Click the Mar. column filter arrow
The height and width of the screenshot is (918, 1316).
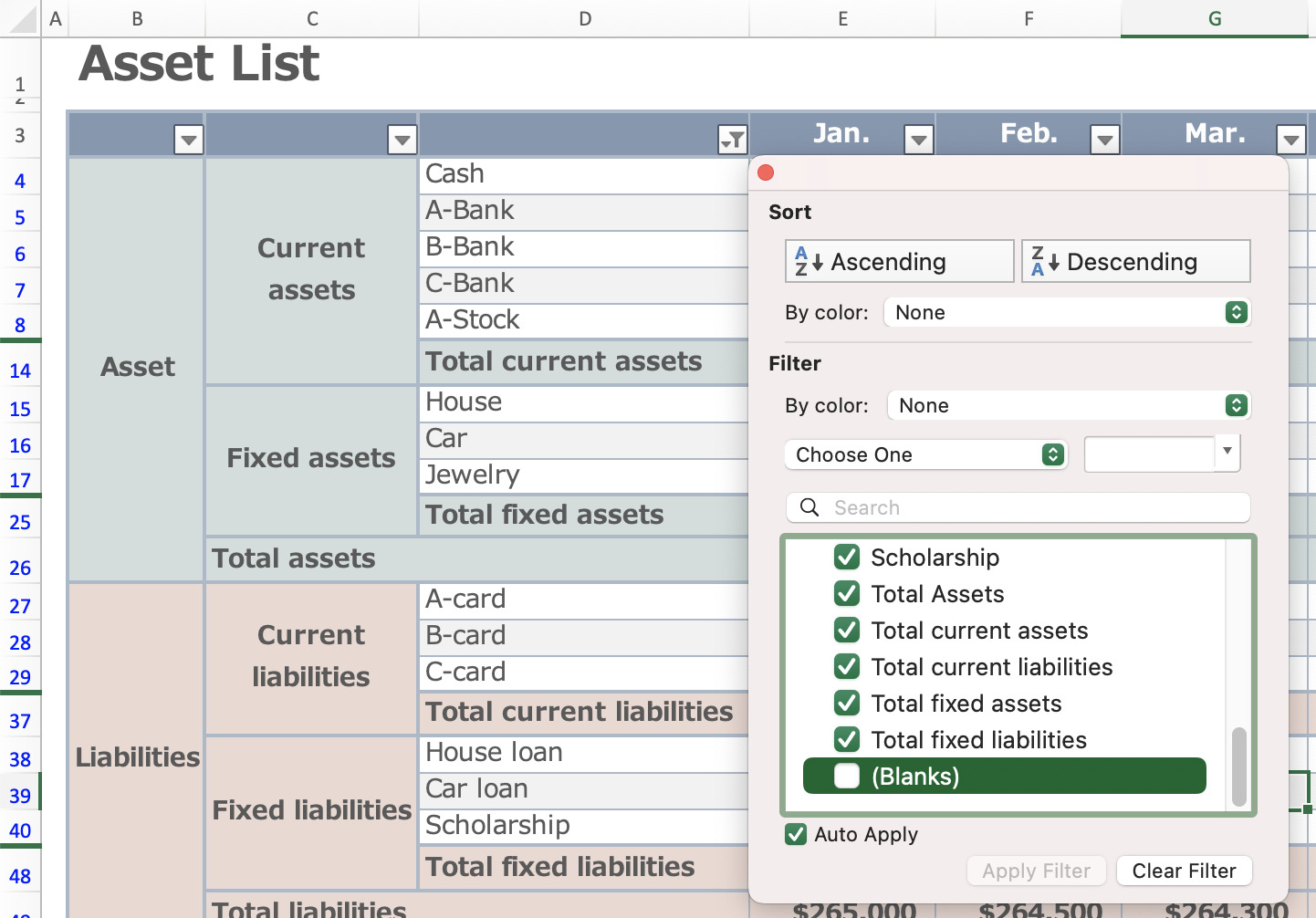coord(1290,140)
